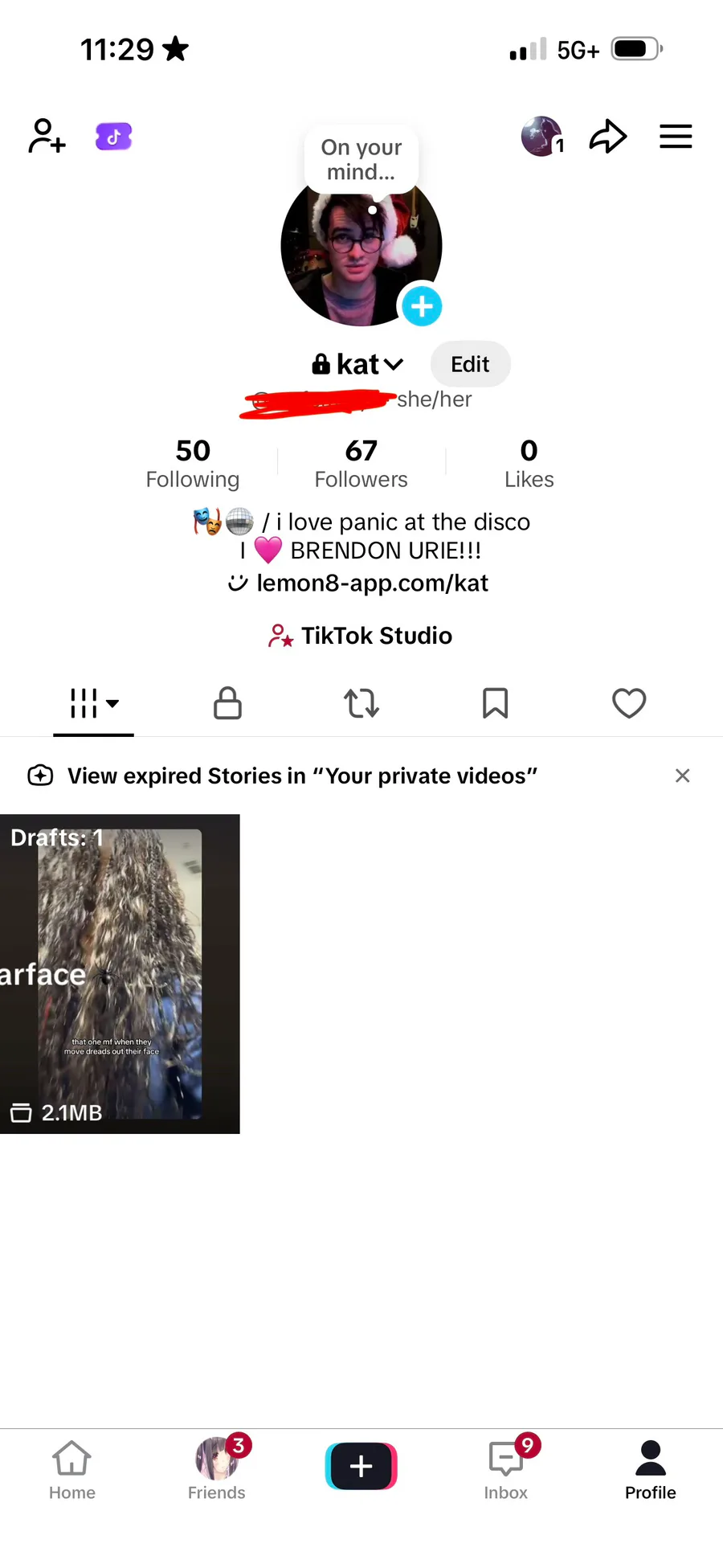Click the Edit profile button
723x1568 pixels.
tap(470, 364)
